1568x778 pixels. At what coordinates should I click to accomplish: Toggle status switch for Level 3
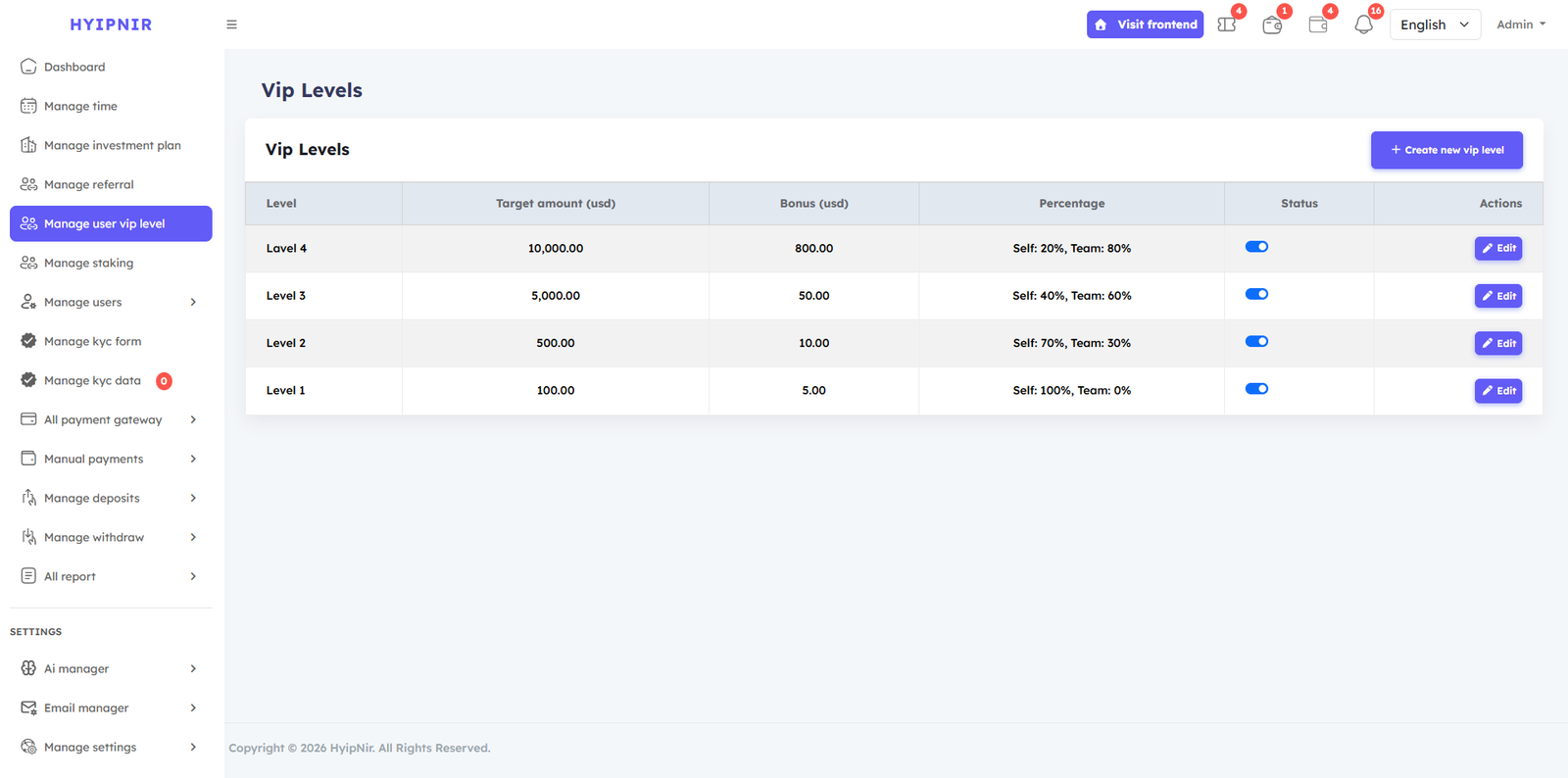(1256, 294)
